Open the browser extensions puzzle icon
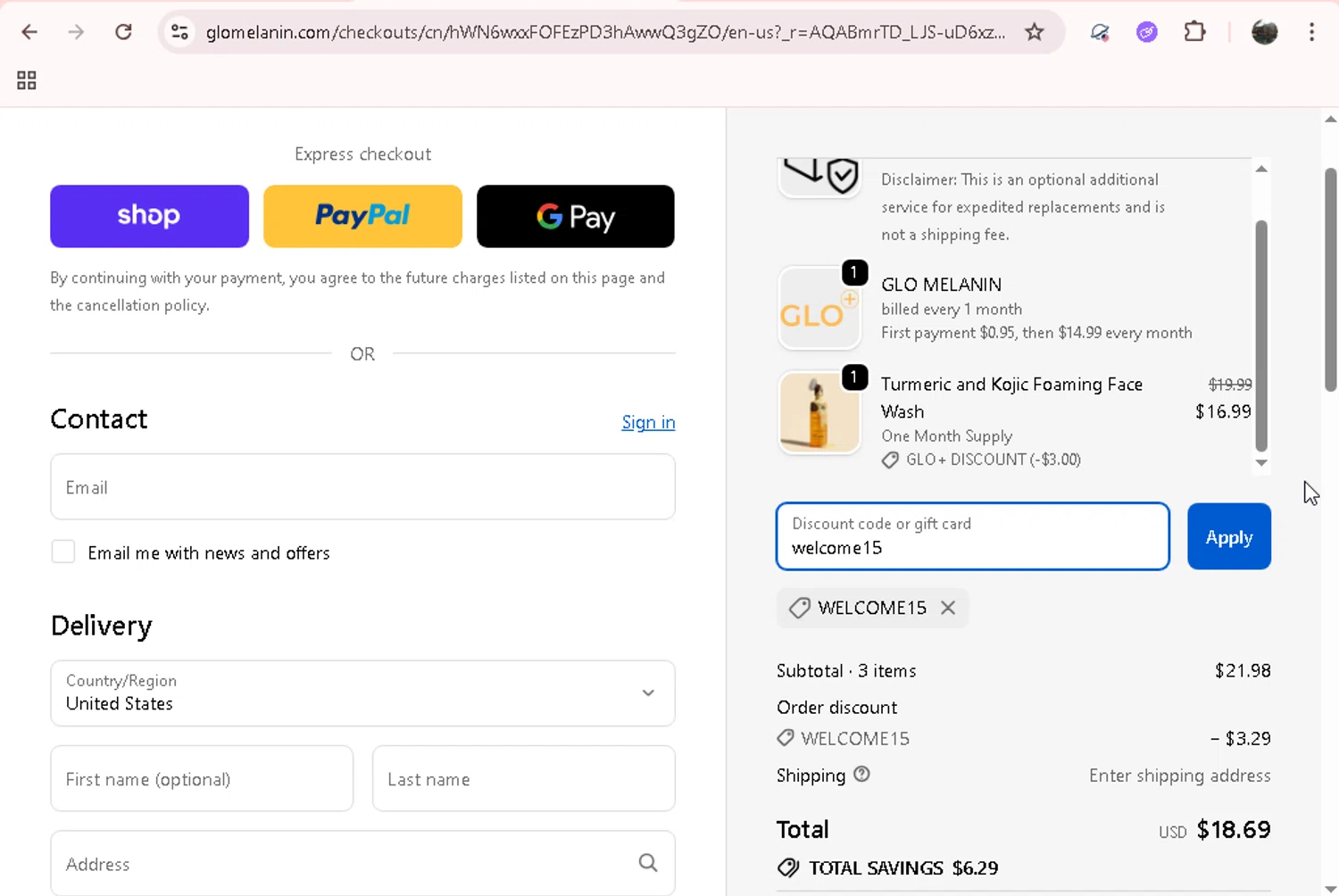This screenshot has height=896, width=1339. click(1194, 32)
